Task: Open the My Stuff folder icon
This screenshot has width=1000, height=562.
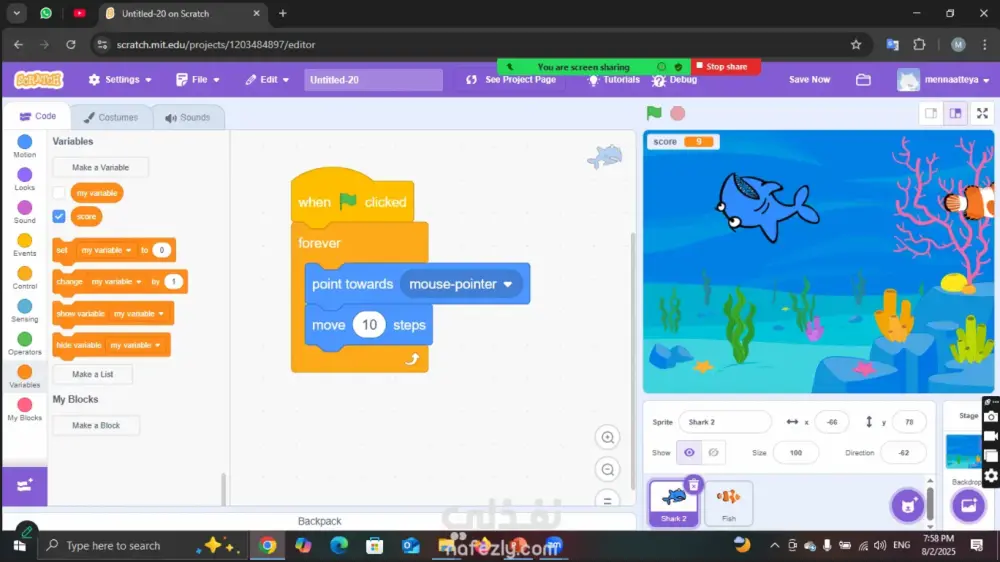Action: [x=863, y=80]
